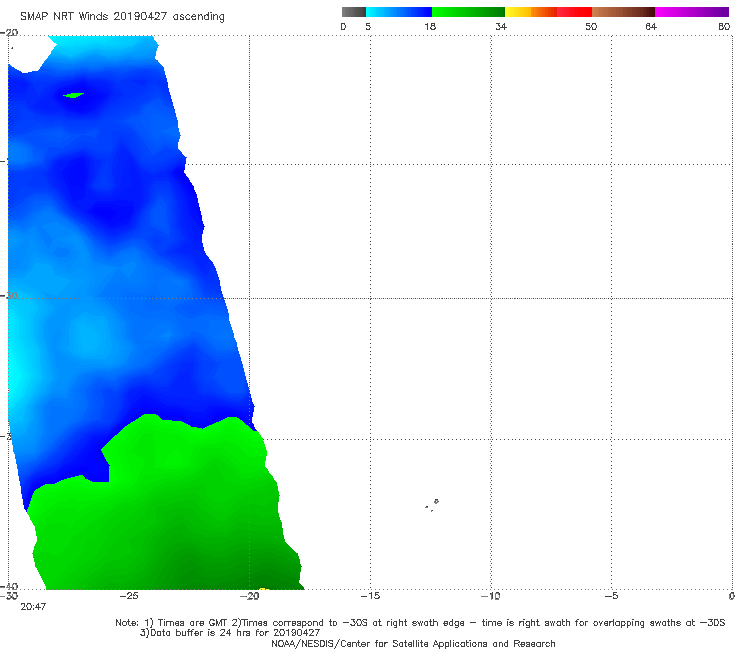Screen dimensions: 740x650
Task: Click the longitude axis label '-25'
Action: click(x=129, y=596)
